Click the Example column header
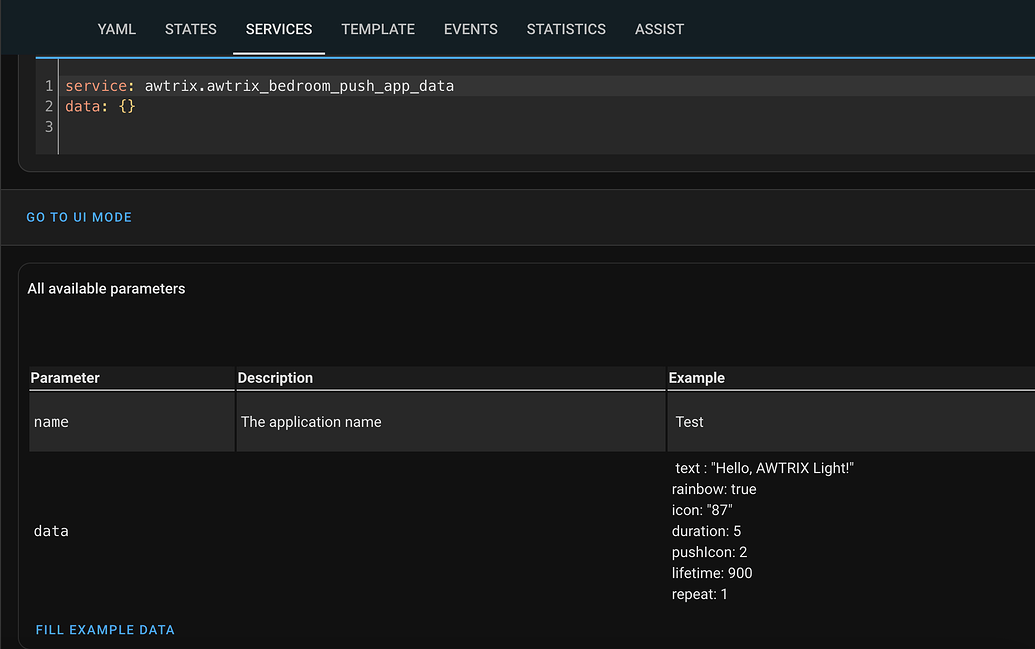The height and width of the screenshot is (649, 1035). pos(696,378)
